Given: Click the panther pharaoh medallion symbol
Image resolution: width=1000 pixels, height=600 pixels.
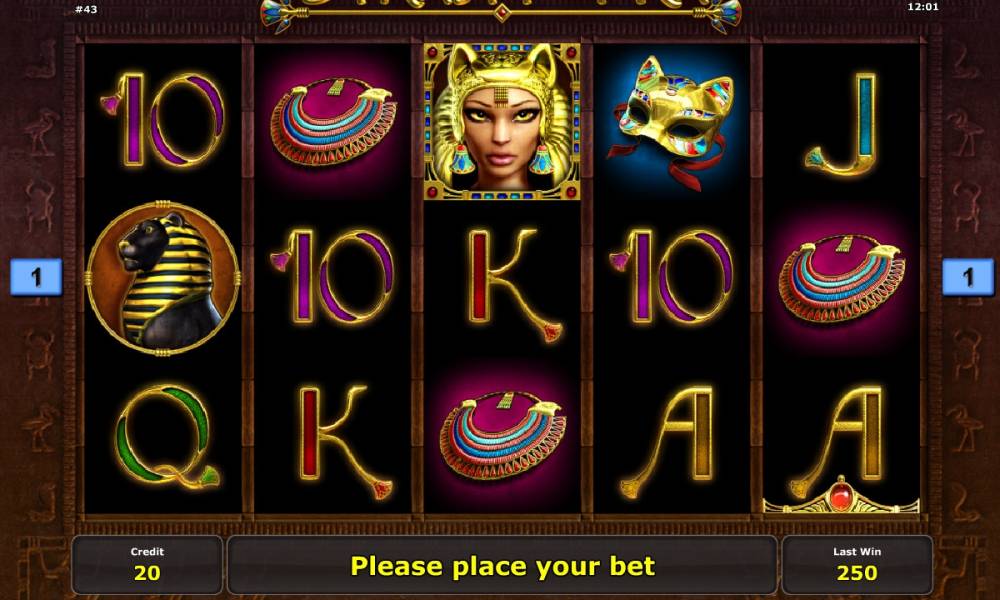Looking at the screenshot, I should (163, 278).
